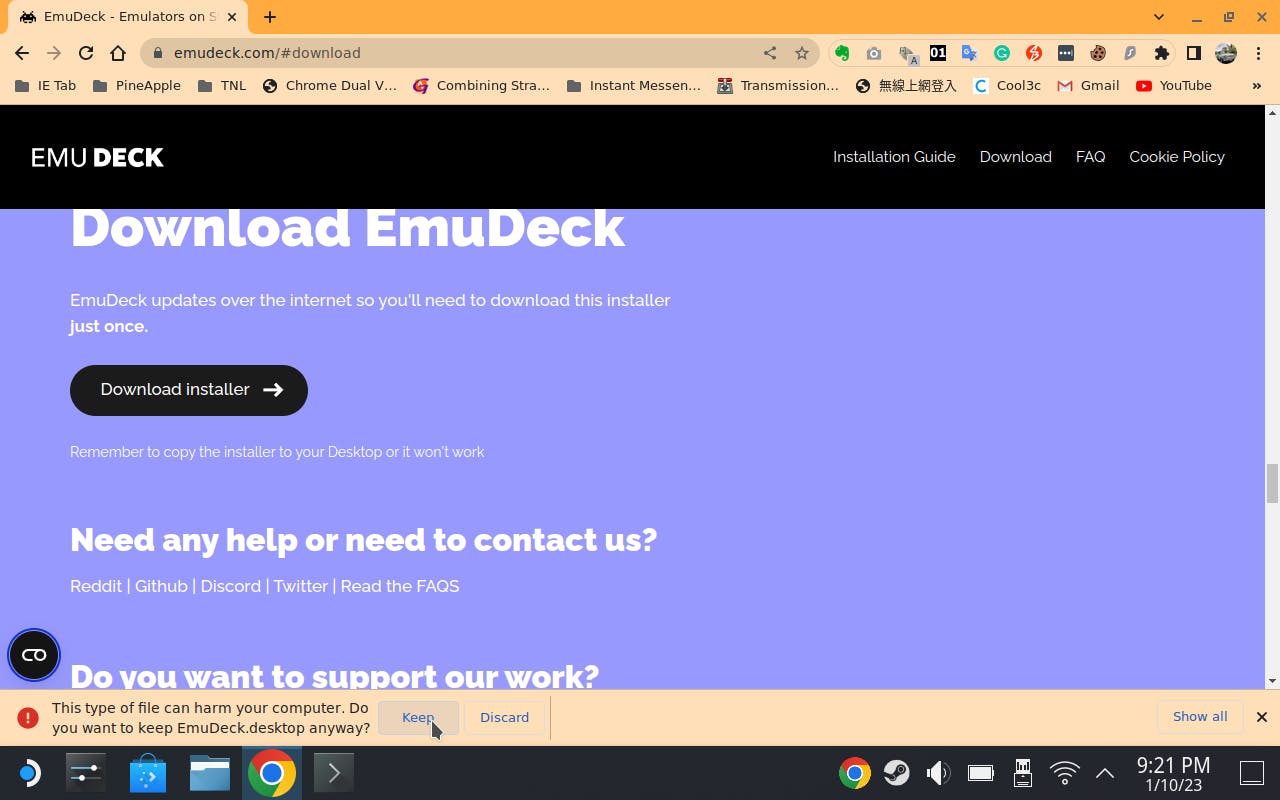Open the Google Translate extension
The height and width of the screenshot is (800, 1280).
970,53
